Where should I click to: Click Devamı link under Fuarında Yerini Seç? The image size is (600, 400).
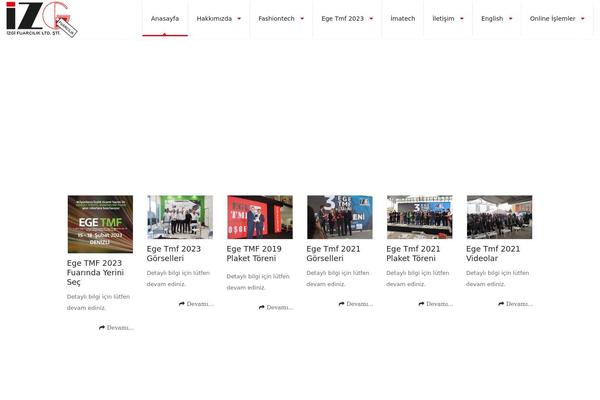point(116,328)
